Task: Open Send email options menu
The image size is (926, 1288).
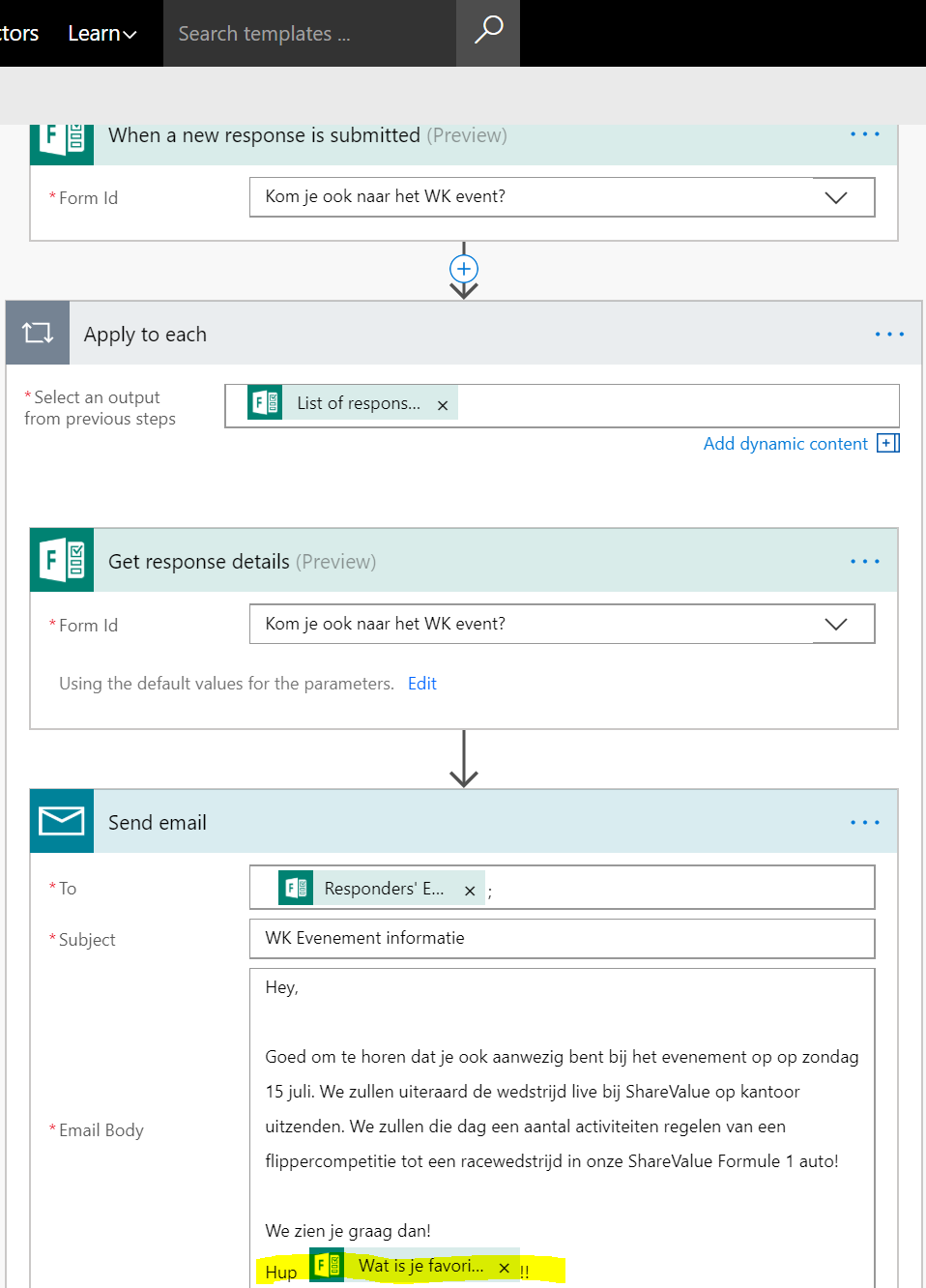Action: pyautogui.click(x=865, y=823)
